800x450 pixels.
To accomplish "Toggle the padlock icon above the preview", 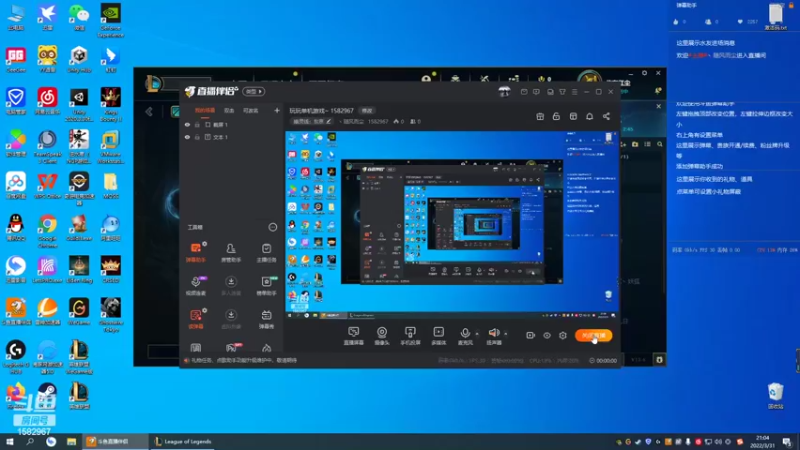I will pos(556,116).
